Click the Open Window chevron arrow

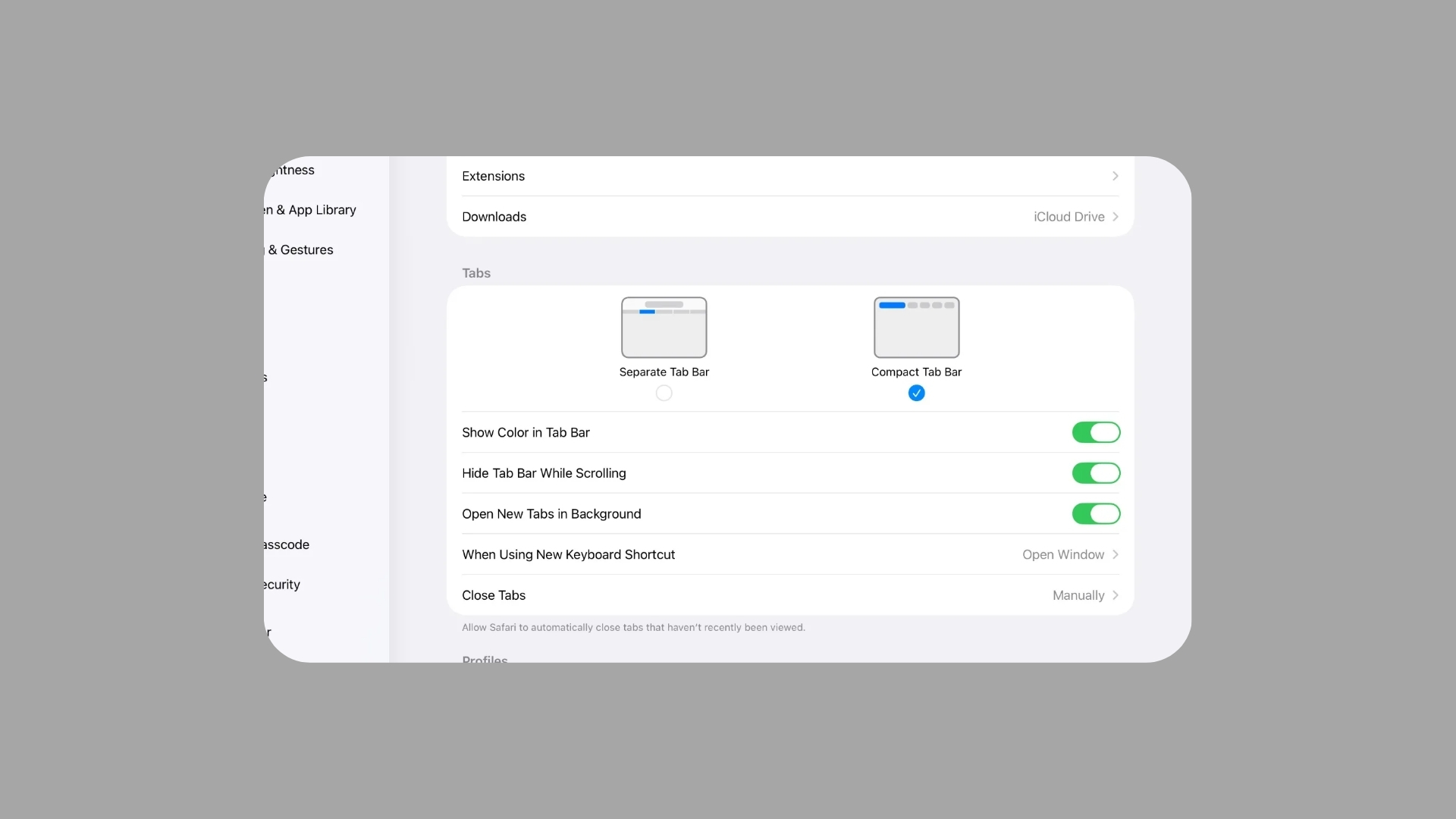pyautogui.click(x=1115, y=554)
